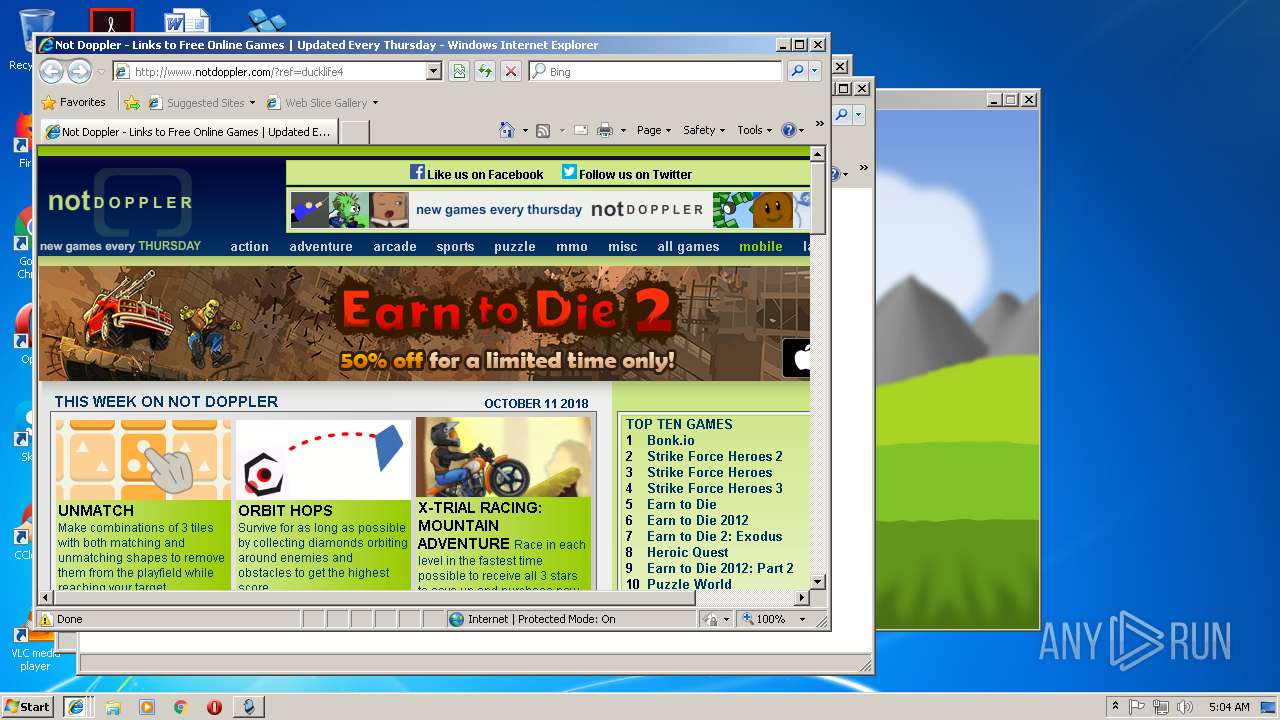This screenshot has width=1280, height=720.
Task: Open Heroic Quest link in top ten
Action: click(687, 552)
